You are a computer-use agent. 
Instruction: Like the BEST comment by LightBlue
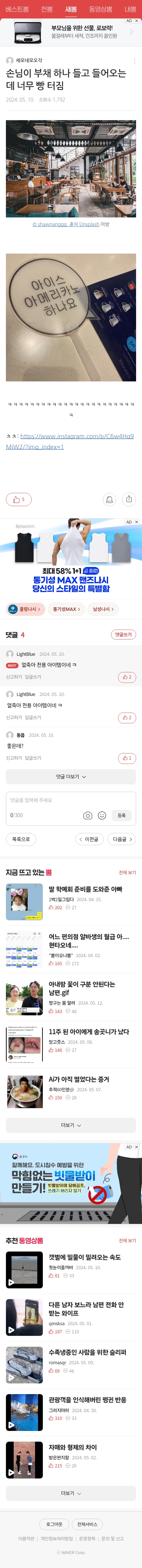pos(127,677)
